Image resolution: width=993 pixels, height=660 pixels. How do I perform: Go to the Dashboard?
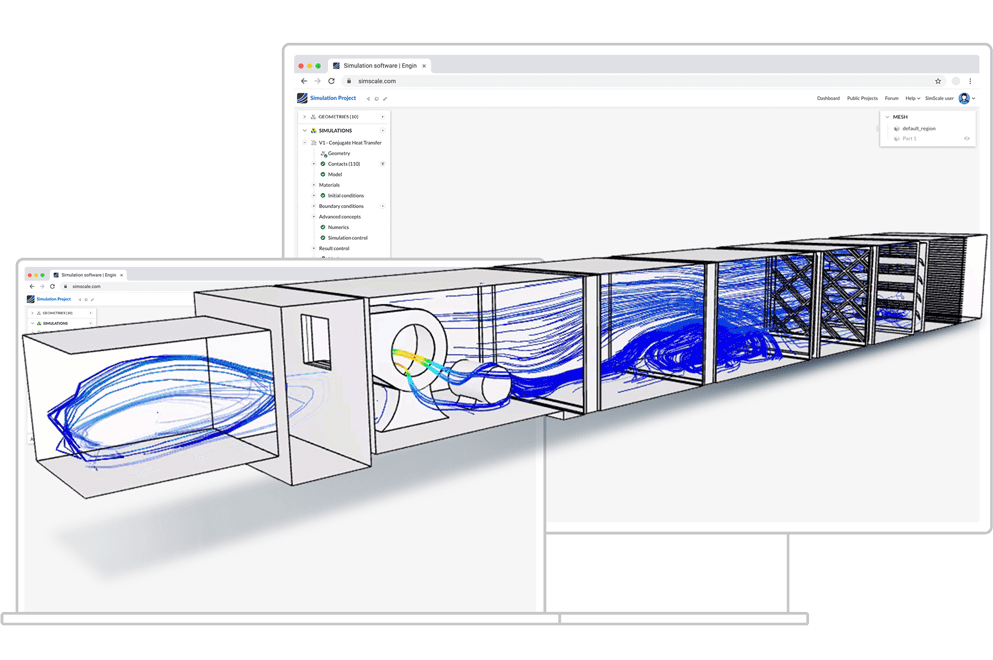coord(829,98)
